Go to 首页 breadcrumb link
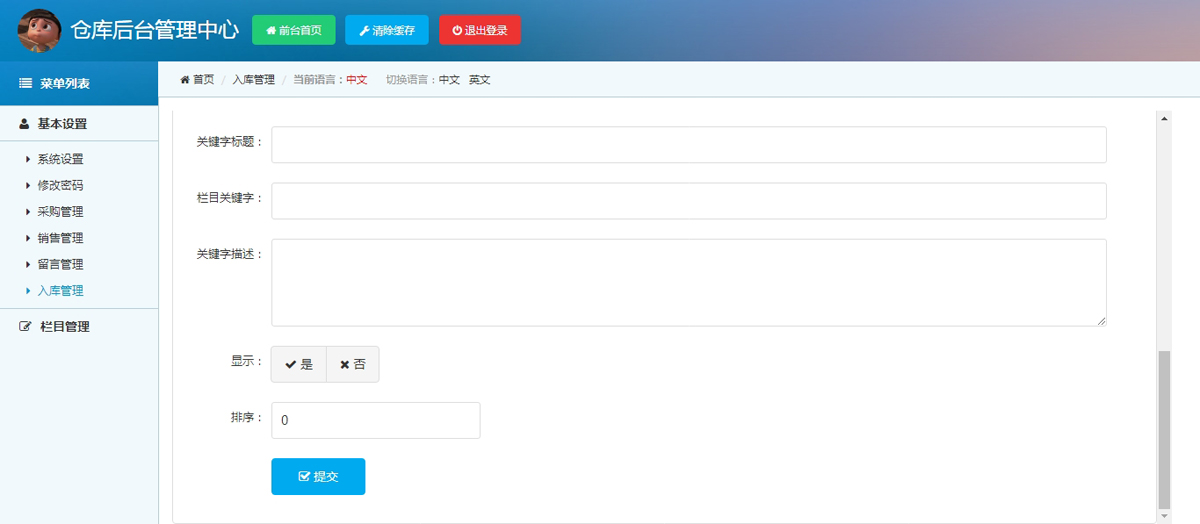 (197, 80)
